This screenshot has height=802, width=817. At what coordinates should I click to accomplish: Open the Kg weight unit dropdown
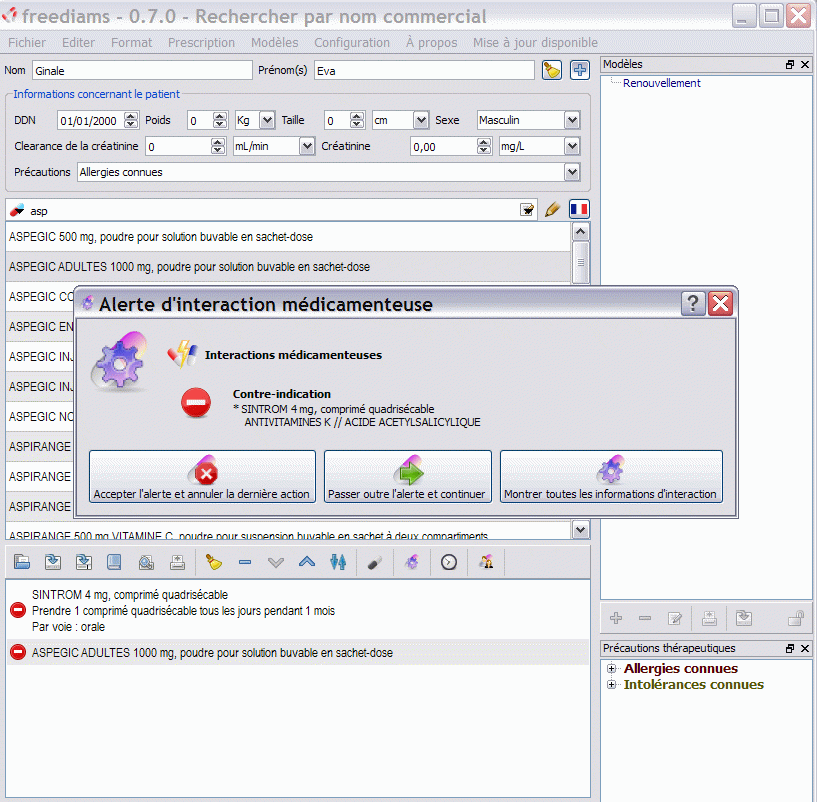(267, 120)
